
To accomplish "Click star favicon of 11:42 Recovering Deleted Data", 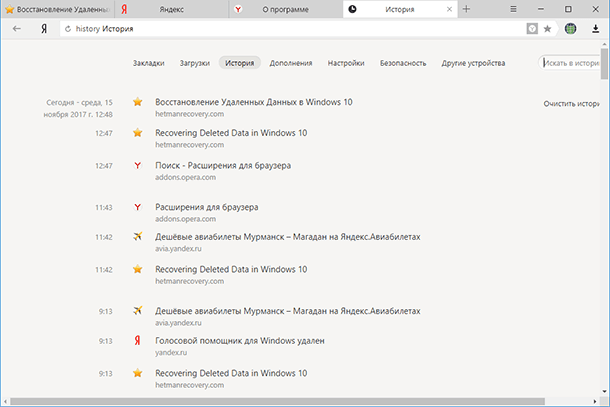I will pyautogui.click(x=137, y=269).
